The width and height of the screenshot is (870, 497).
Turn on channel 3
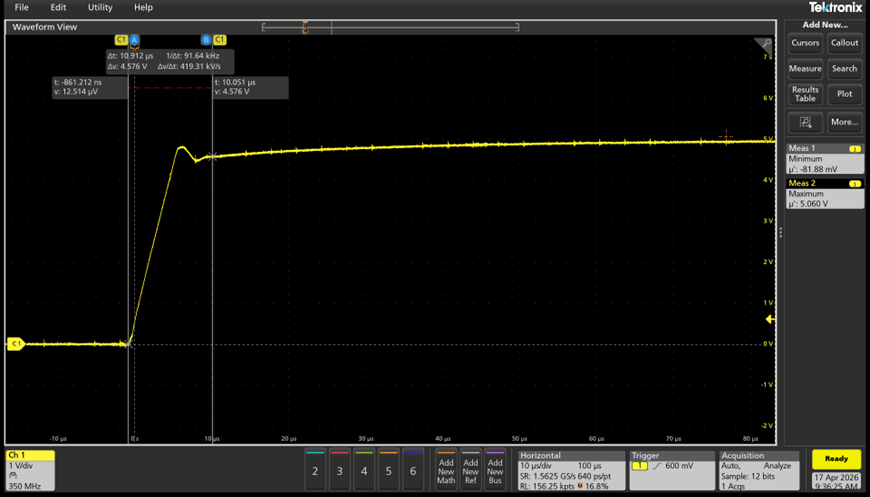340,470
